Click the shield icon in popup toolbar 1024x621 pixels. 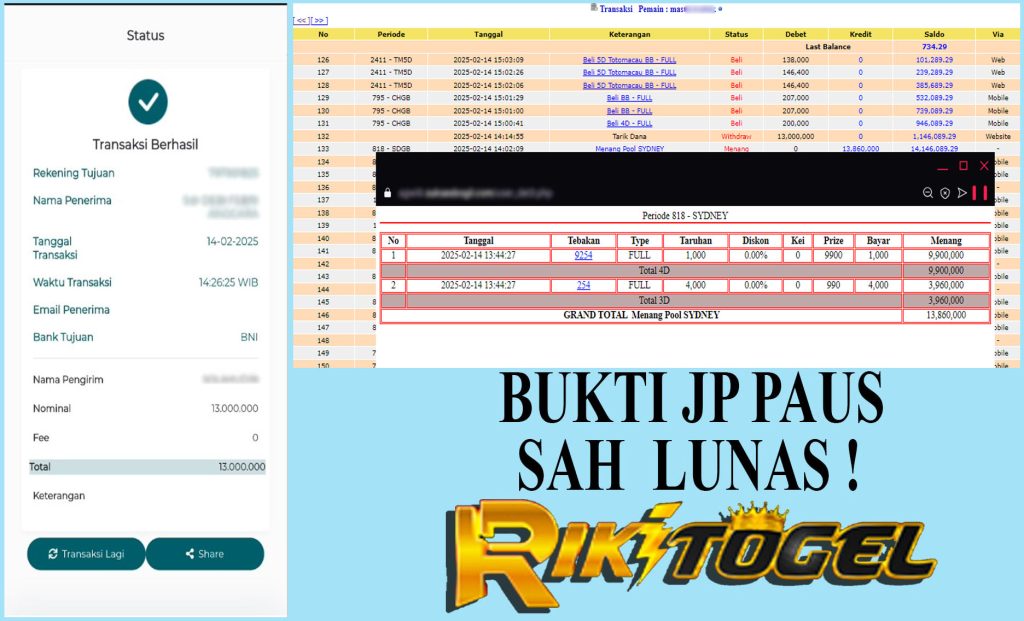pyautogui.click(x=944, y=193)
